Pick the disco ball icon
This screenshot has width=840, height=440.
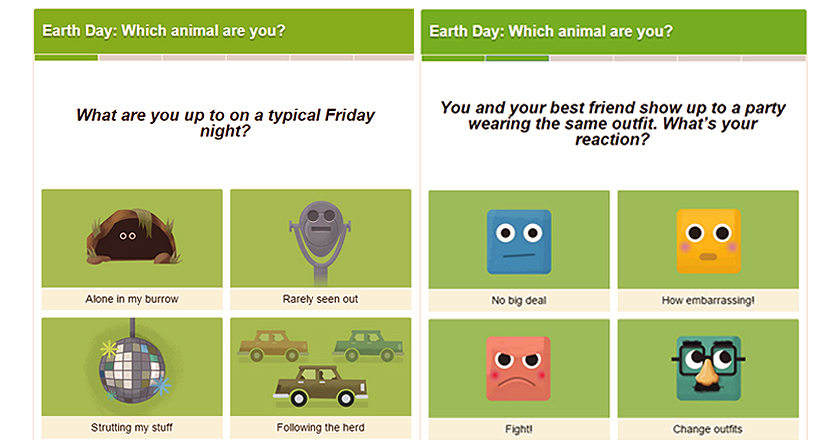point(134,364)
